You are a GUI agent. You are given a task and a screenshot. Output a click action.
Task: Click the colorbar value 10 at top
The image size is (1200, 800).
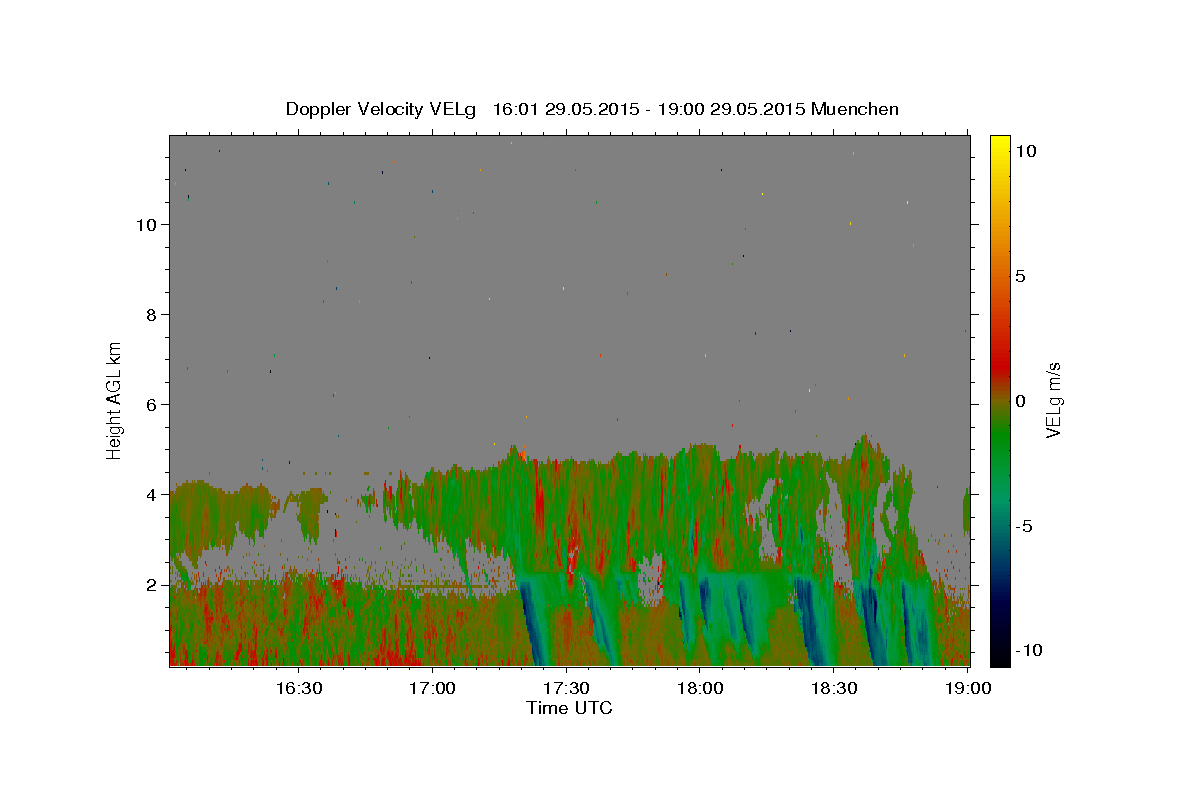tap(1026, 151)
